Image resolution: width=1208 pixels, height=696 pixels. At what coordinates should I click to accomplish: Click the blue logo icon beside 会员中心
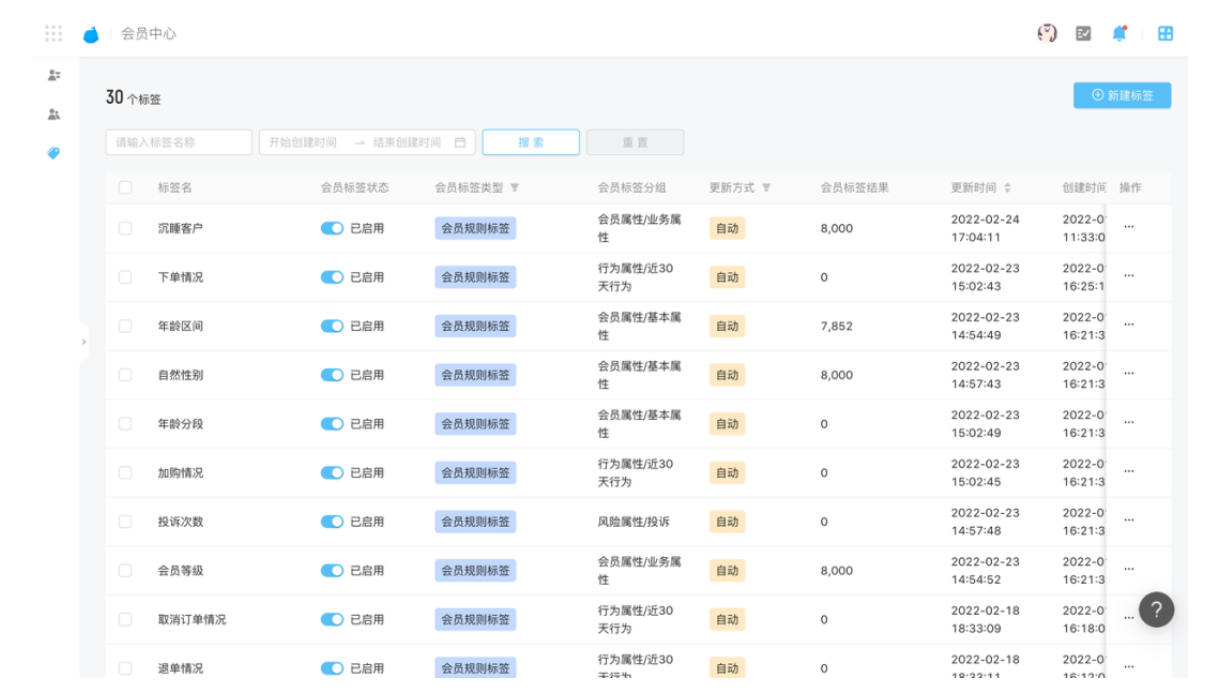pyautogui.click(x=91, y=35)
